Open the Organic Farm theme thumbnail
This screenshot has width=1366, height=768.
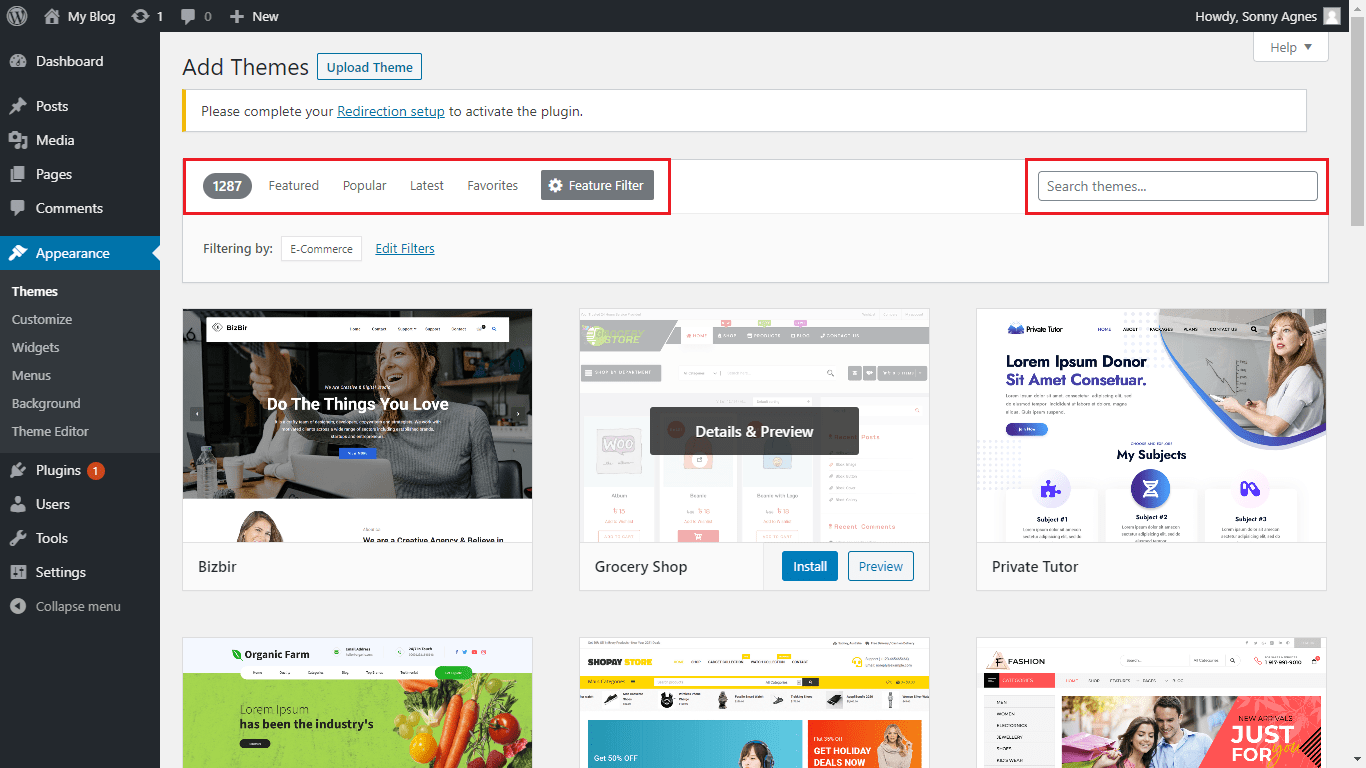[x=358, y=703]
